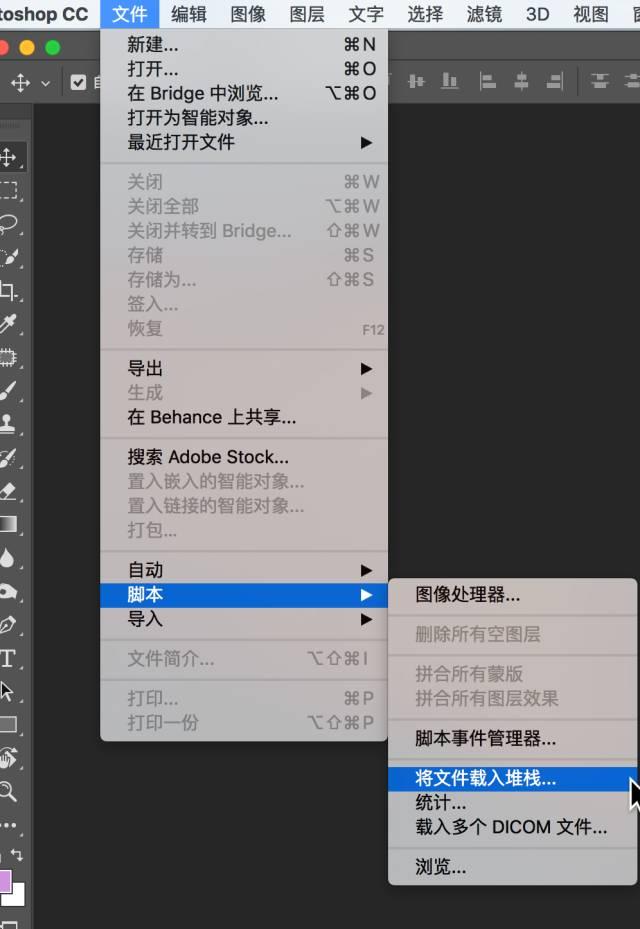This screenshot has width=640, height=929.
Task: Select the Sponge tool
Action: 8,591
